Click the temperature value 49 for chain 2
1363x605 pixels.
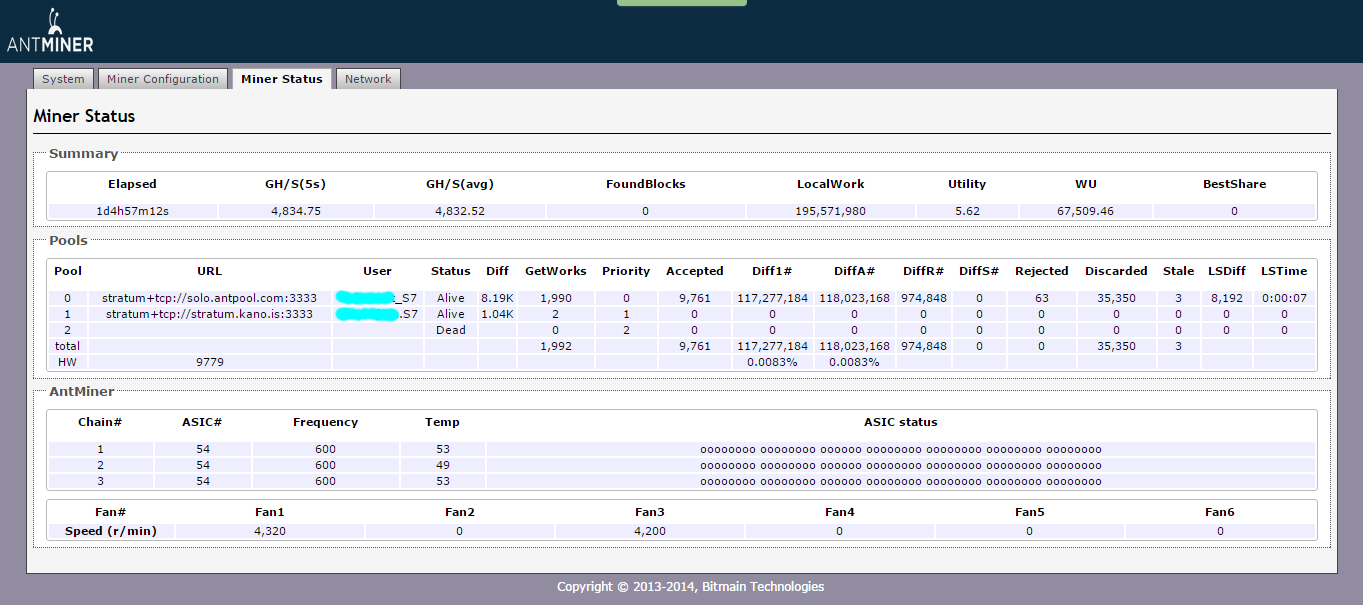(442, 465)
